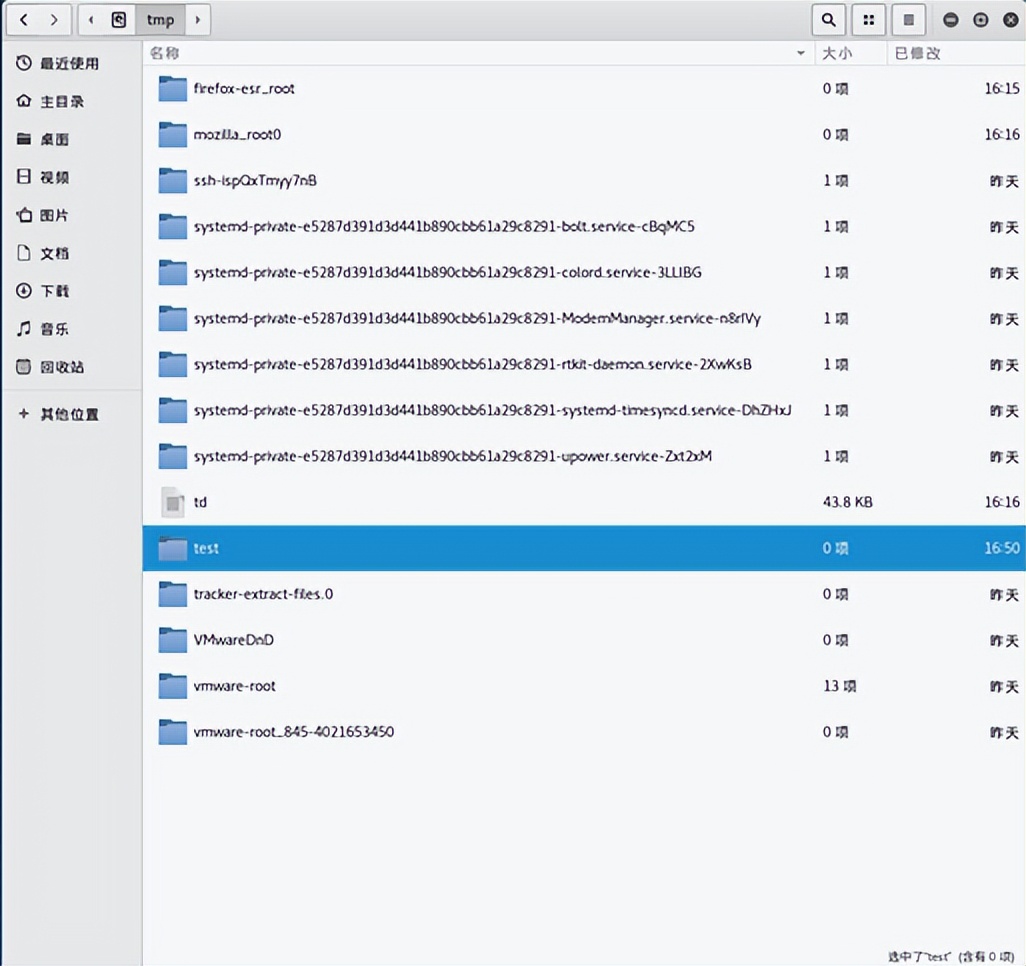Open 回收站 trash in sidebar
This screenshot has width=1026, height=966.
[x=61, y=367]
